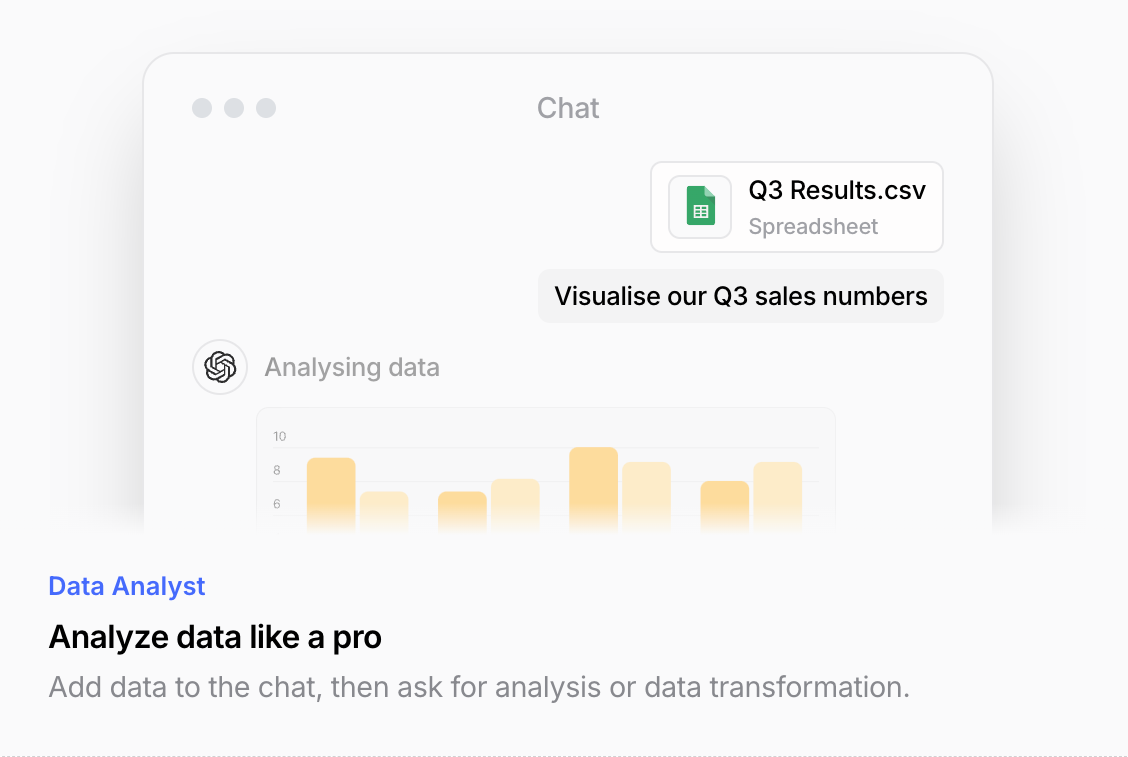
Task: Toggle the Spreadsheet label under Q3 Results.csv
Action: [x=813, y=226]
